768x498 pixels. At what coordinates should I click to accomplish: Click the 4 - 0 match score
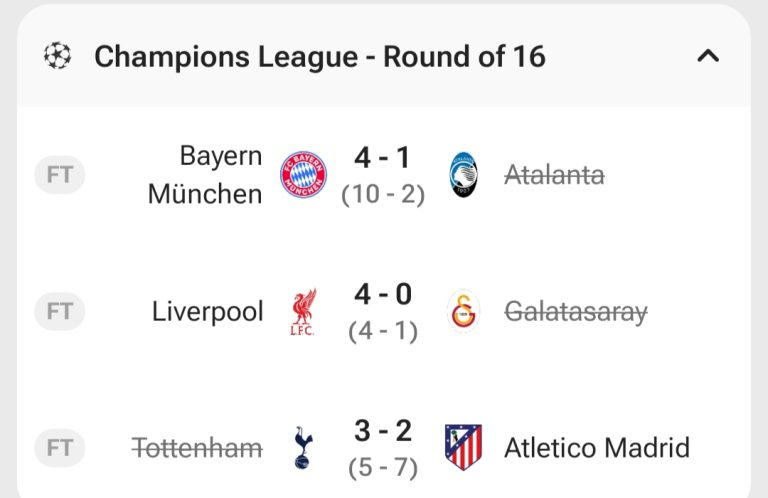[x=383, y=296]
